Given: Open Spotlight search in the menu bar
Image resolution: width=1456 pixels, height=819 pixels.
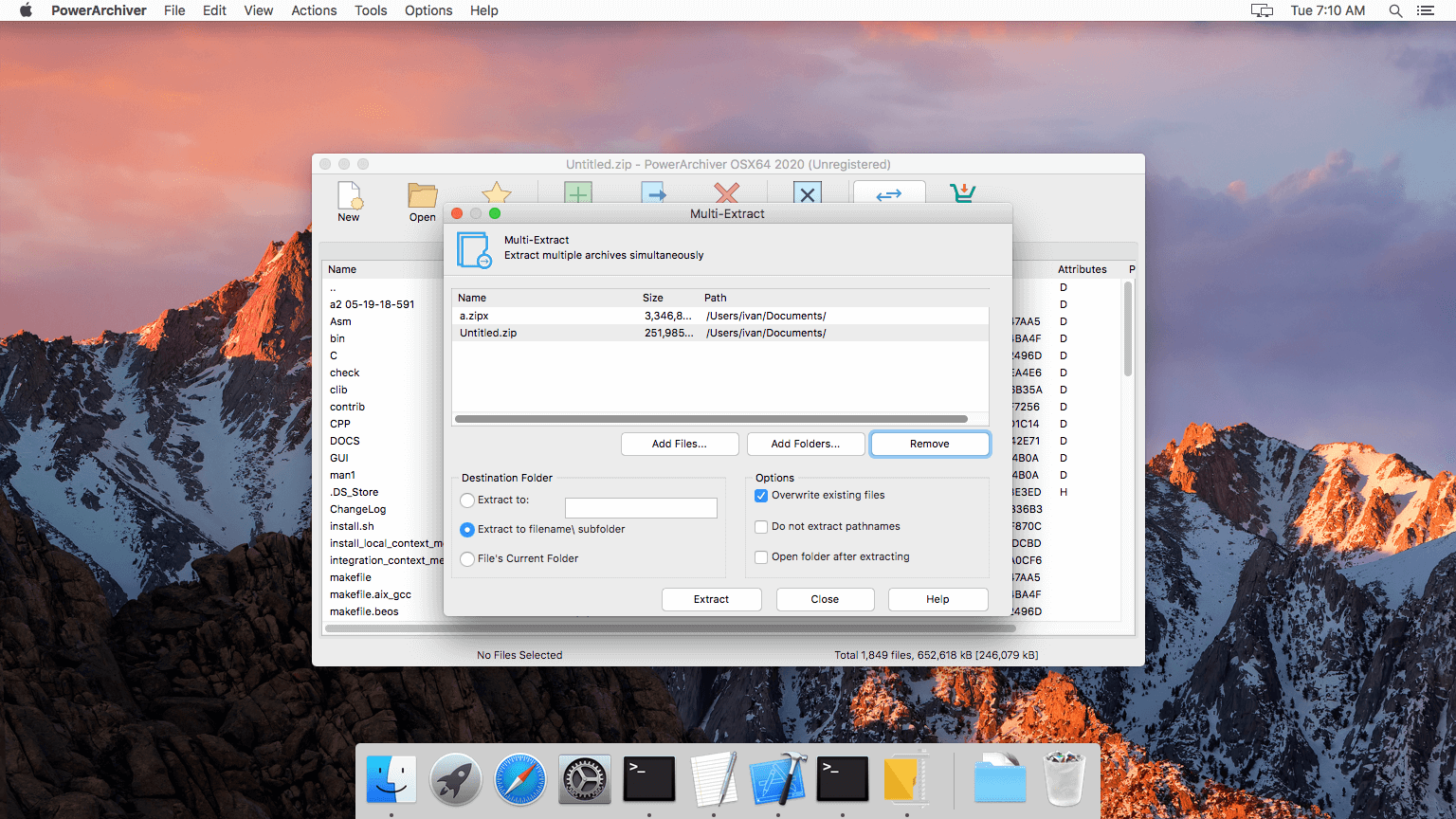Looking at the screenshot, I should pyautogui.click(x=1395, y=10).
